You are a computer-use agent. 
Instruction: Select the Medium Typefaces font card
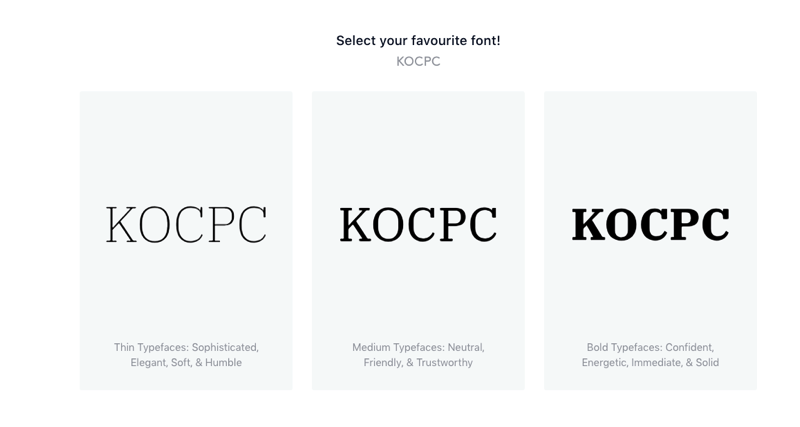point(418,240)
